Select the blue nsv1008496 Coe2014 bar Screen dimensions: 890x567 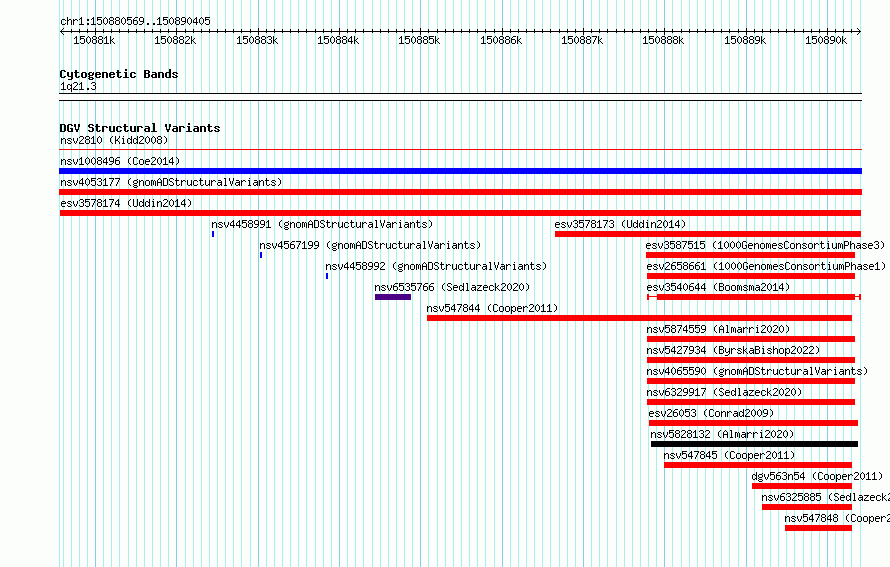[460, 171]
